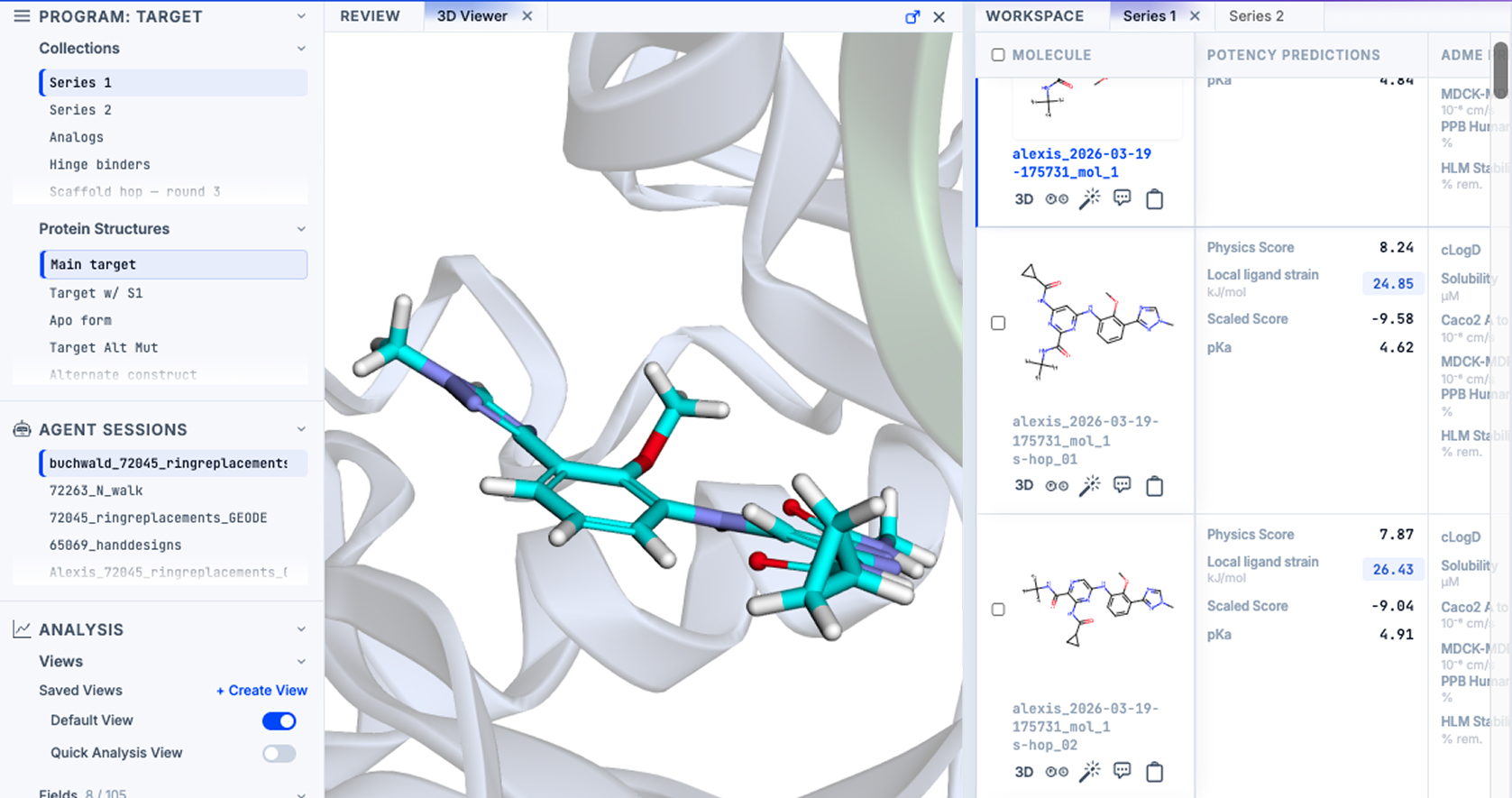Click the 24.85 local ligand strain value
Viewport: 1512px width, 798px height.
(1393, 283)
